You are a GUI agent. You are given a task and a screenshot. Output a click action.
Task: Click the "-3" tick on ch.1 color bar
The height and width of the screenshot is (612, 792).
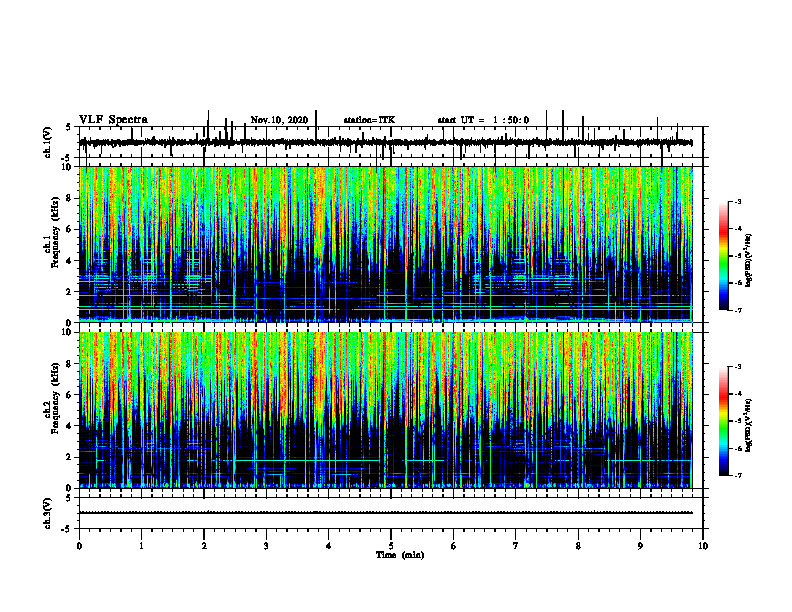coord(738,202)
